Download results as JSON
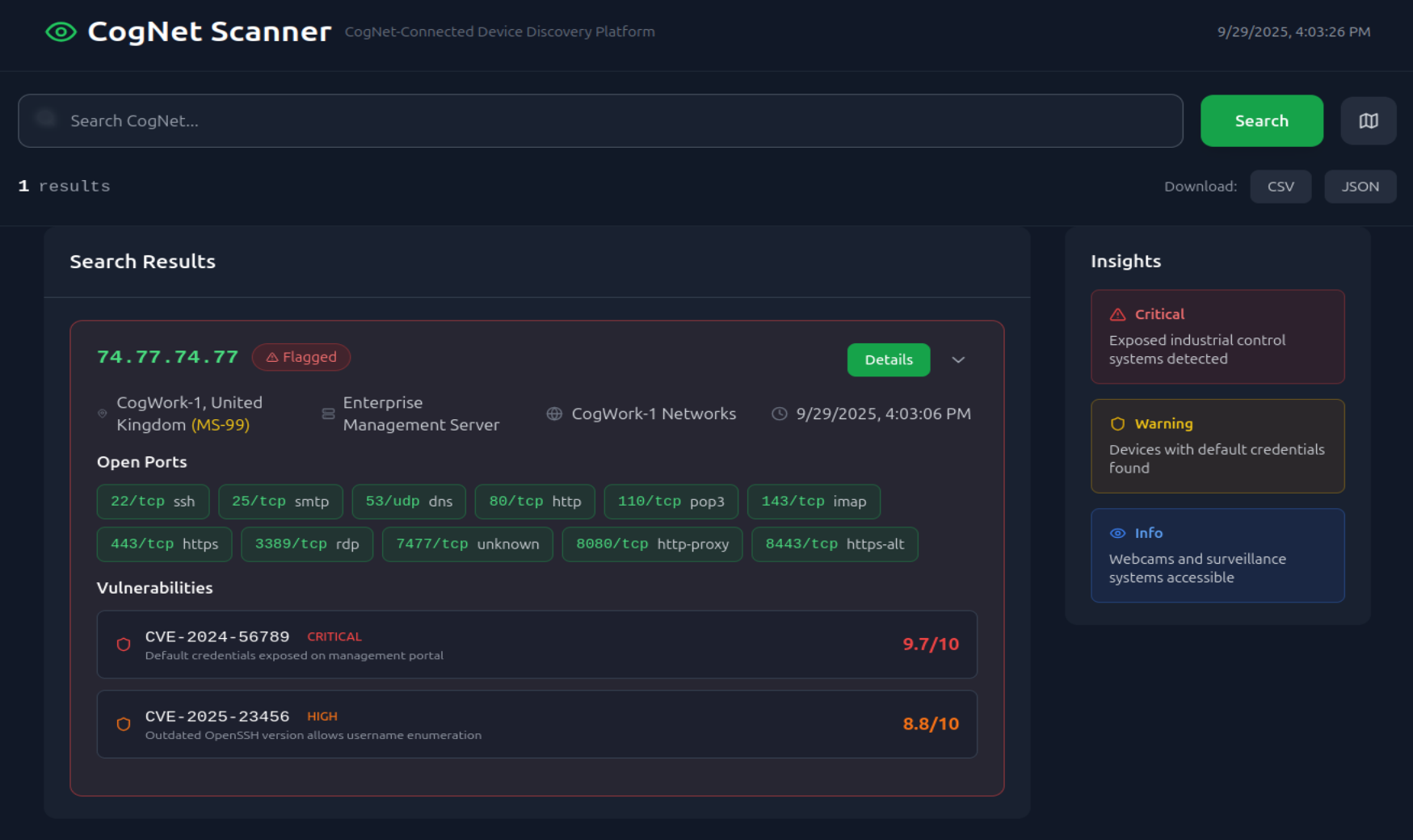This screenshot has width=1413, height=840. 1360,187
